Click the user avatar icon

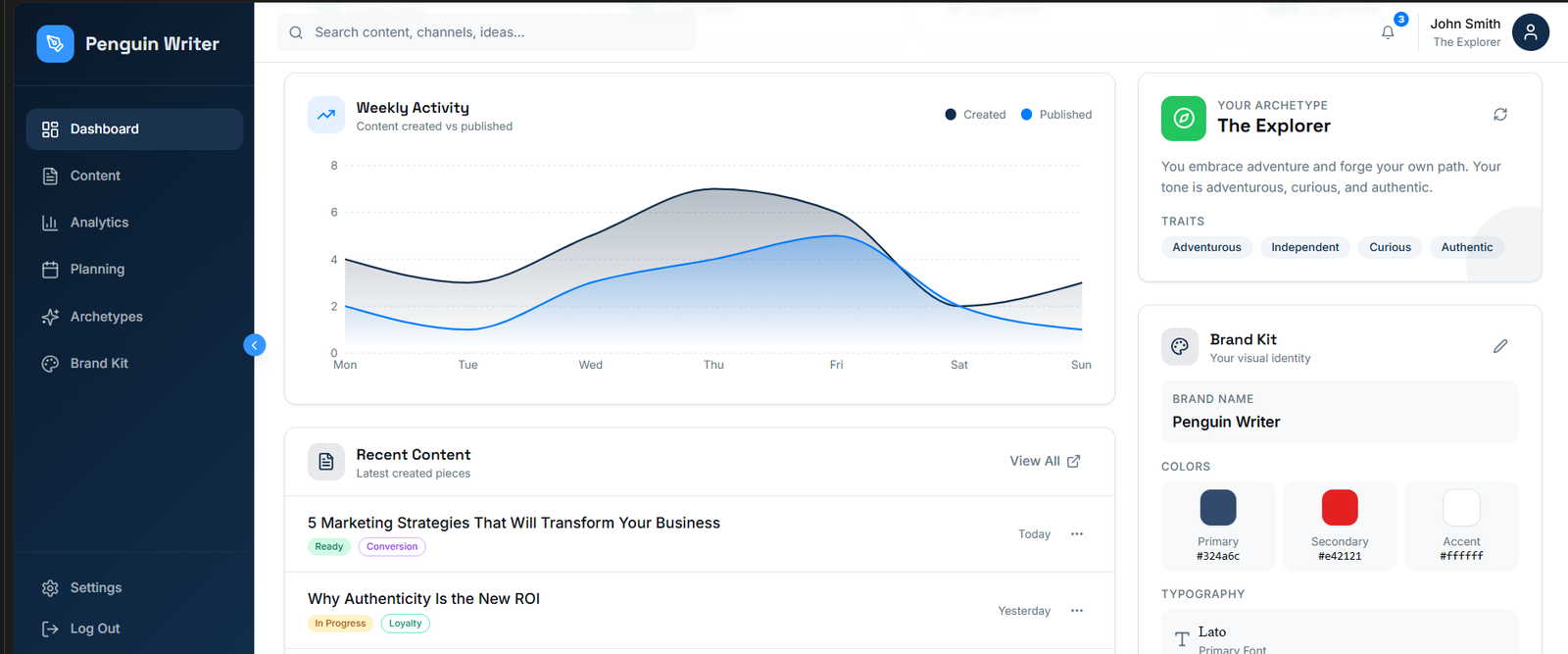[x=1530, y=32]
